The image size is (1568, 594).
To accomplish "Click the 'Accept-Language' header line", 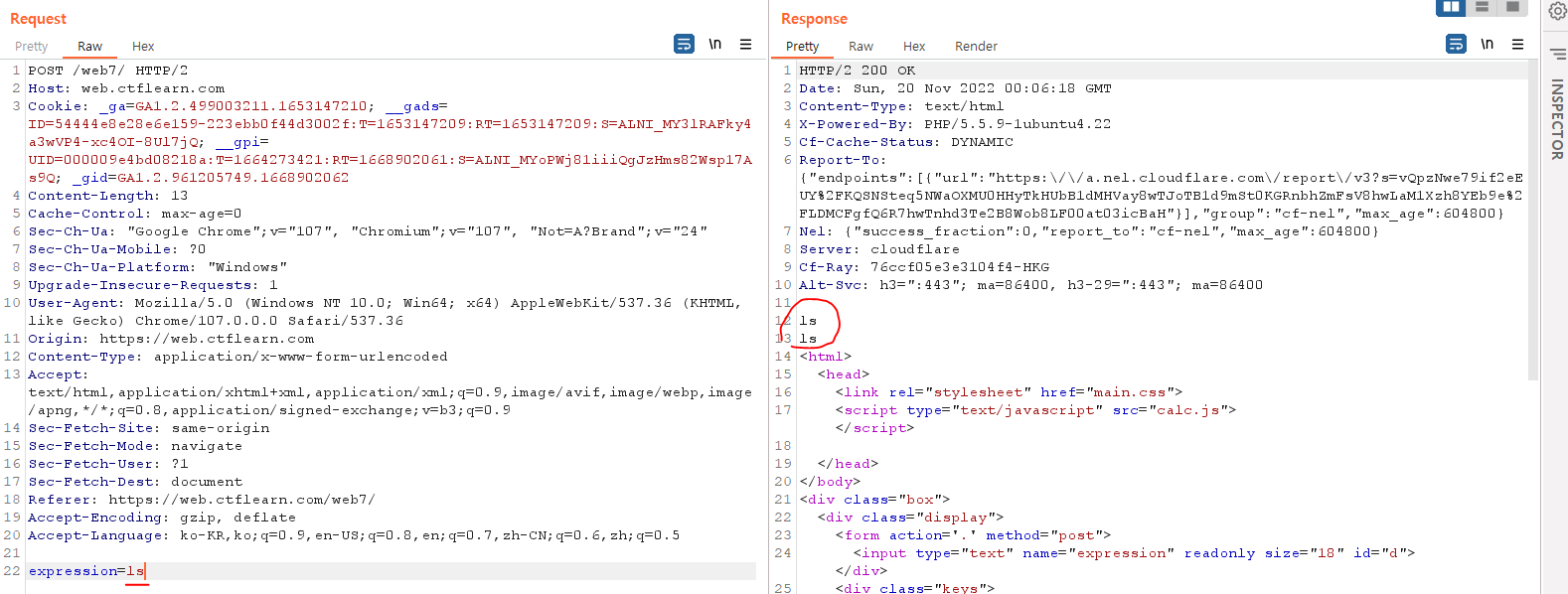I will tap(354, 535).
